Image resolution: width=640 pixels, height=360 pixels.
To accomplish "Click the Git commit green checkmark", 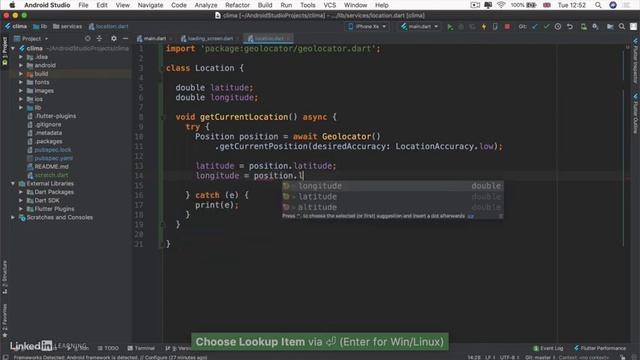I will (x=546, y=27).
